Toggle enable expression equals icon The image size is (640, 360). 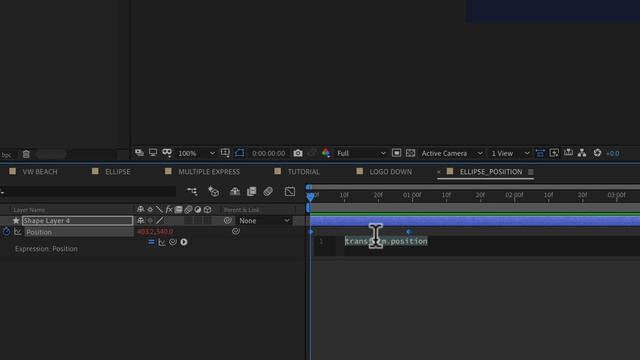151,242
